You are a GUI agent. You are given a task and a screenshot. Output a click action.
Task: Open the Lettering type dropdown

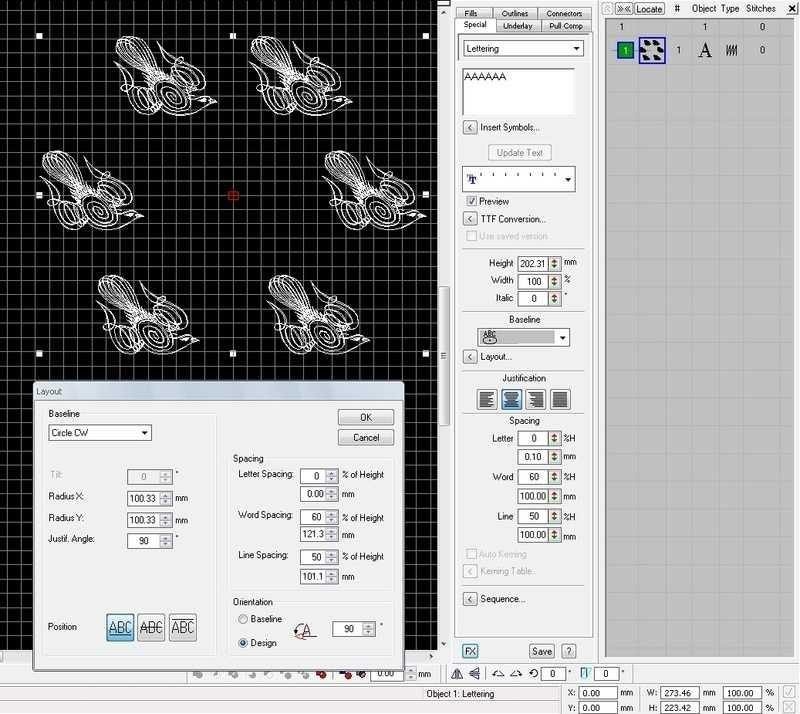click(x=523, y=48)
